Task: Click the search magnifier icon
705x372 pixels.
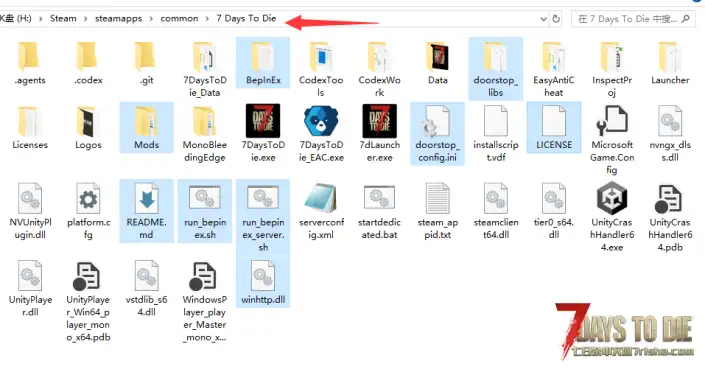Action: [x=685, y=19]
